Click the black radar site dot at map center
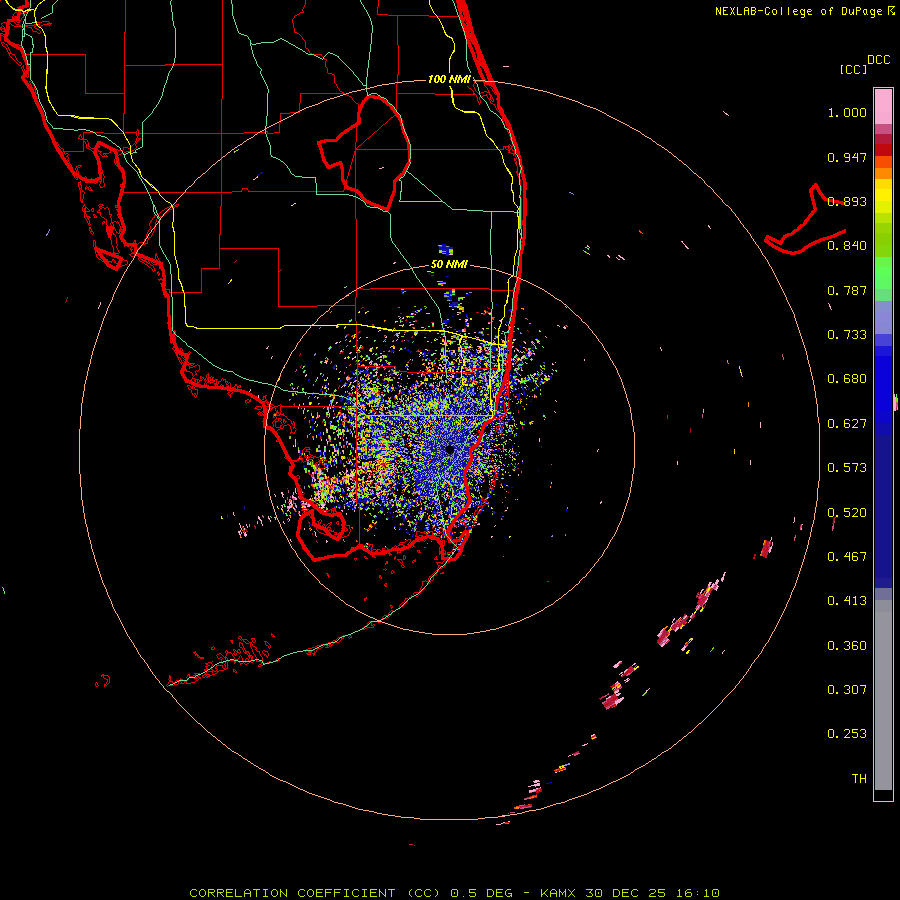 coord(450,450)
